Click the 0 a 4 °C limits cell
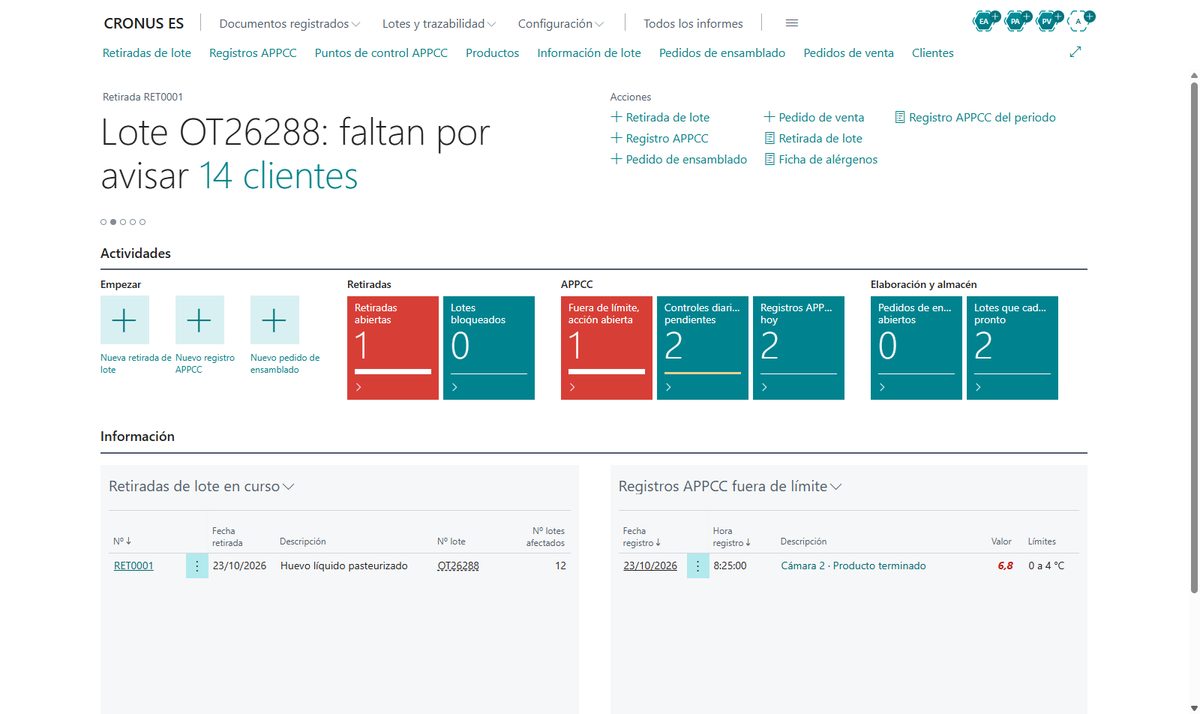 [1046, 566]
